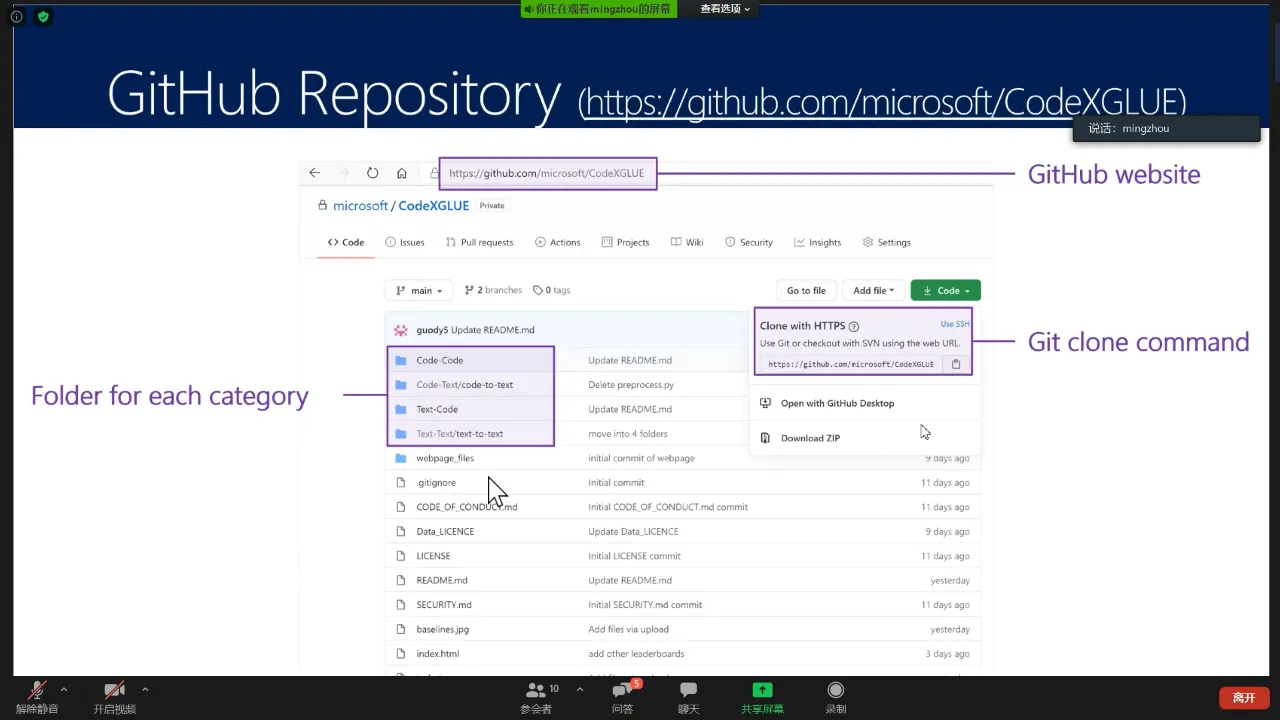Click the folder icon beside Code-Code
1280x720 pixels.
click(x=400, y=360)
